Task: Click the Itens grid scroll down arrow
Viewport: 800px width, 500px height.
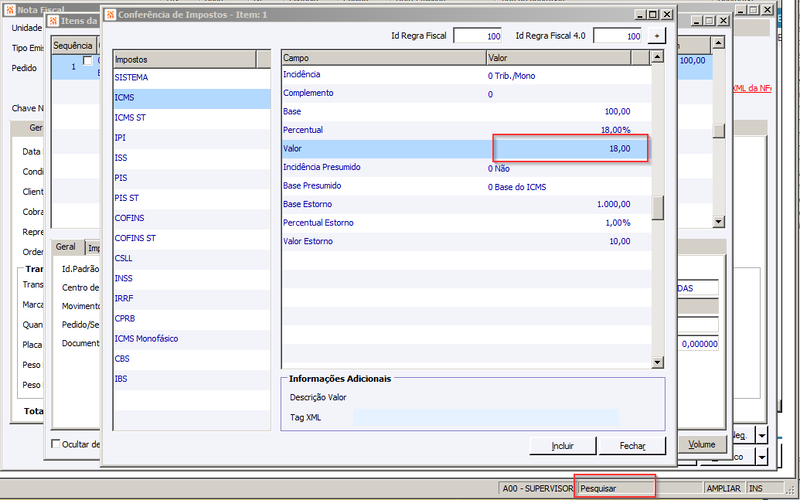Action: [x=718, y=221]
